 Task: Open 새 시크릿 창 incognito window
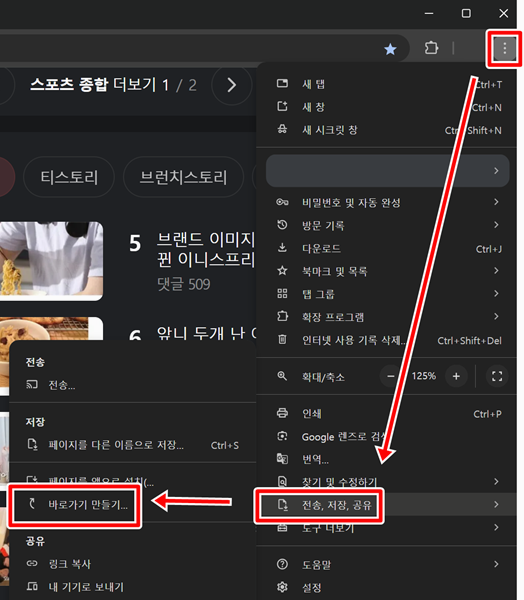click(x=387, y=130)
